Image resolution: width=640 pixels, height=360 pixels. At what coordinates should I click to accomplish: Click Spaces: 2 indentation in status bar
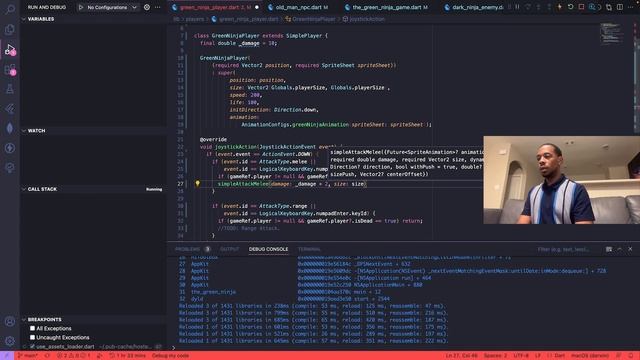click(x=495, y=356)
